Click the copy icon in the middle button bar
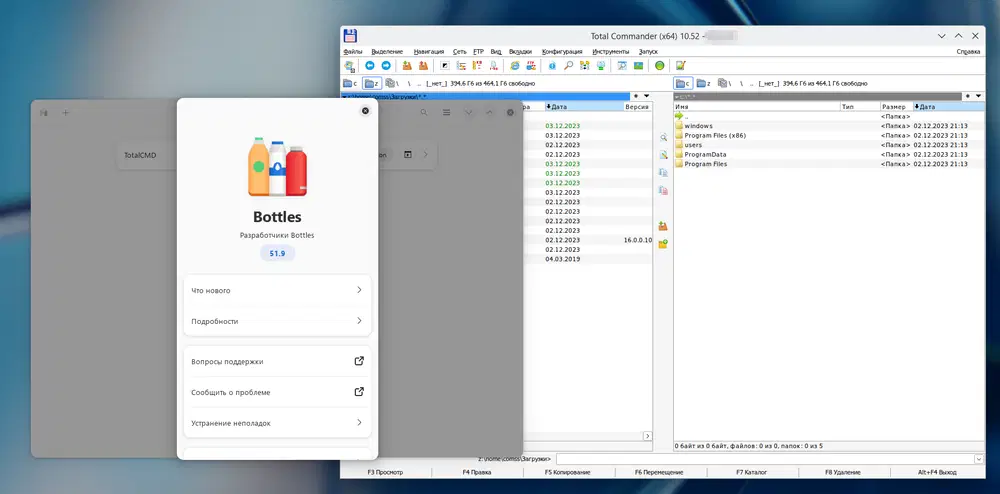Image resolution: width=1000 pixels, height=494 pixels. point(663,173)
